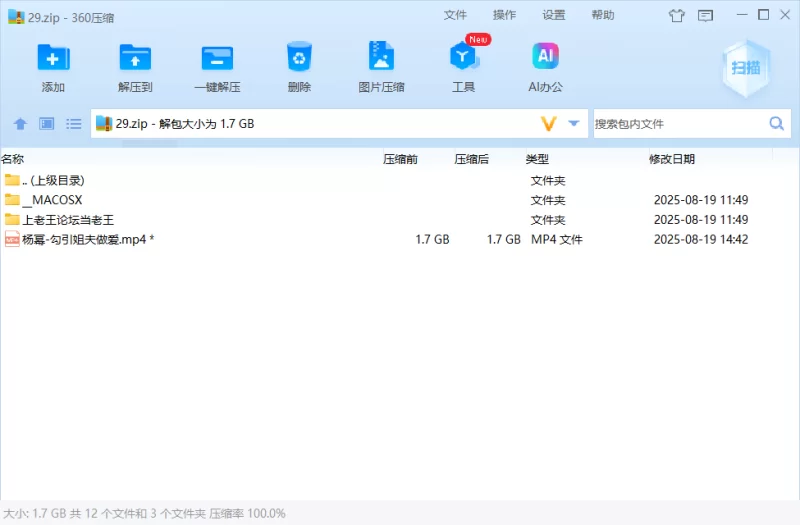Click the New badge on 工具

[x=478, y=39]
